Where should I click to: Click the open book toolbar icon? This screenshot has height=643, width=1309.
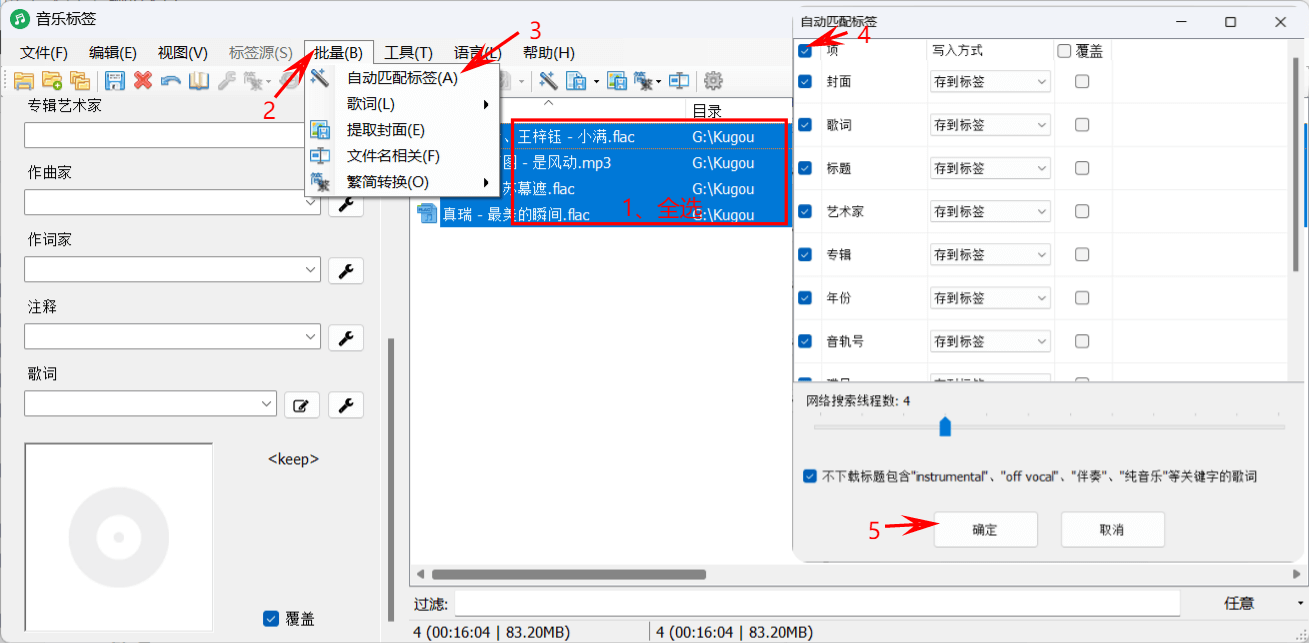[x=199, y=80]
